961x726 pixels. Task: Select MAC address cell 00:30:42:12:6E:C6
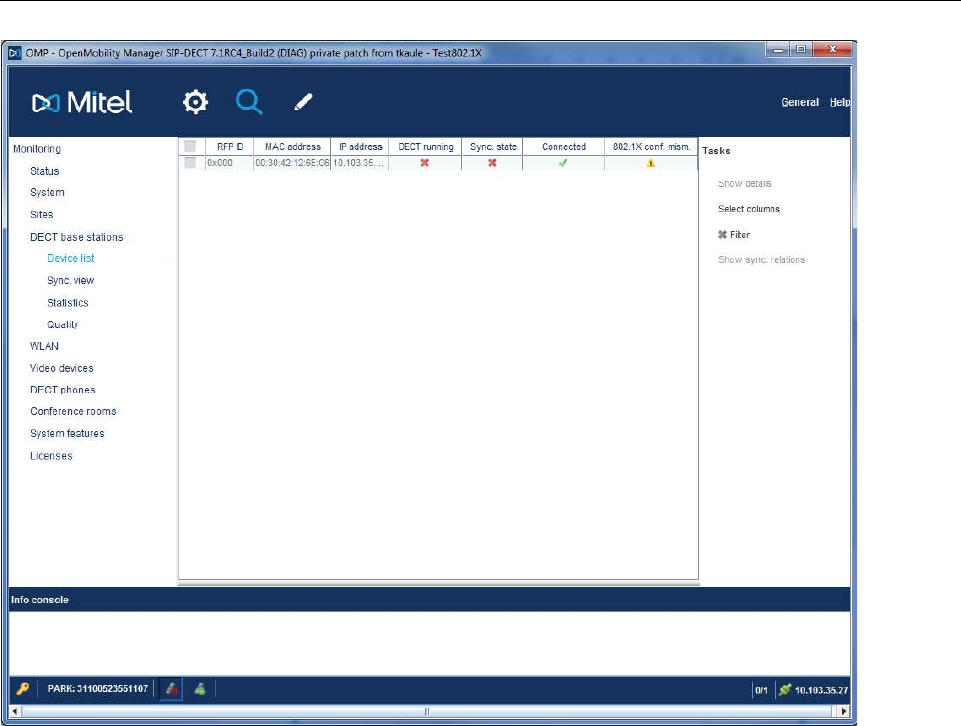point(292,163)
